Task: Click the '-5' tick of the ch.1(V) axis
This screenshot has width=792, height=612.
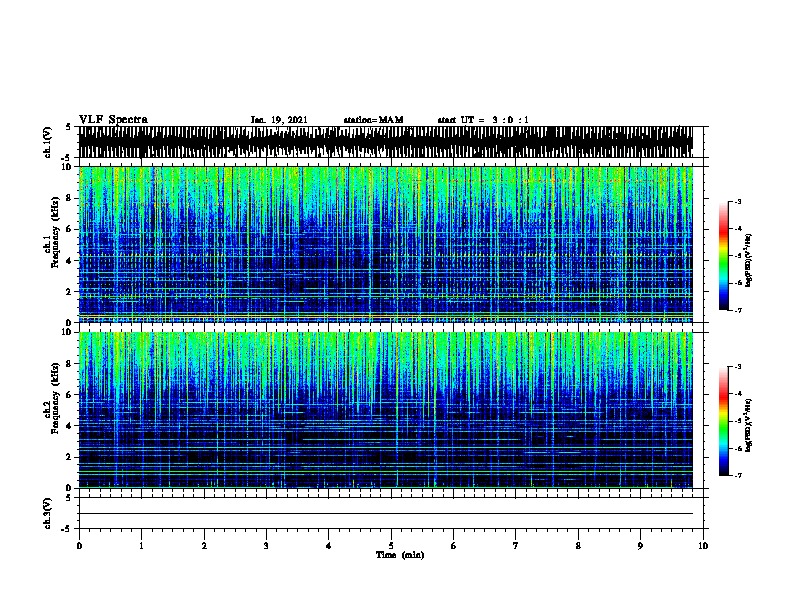Action: click(67, 158)
